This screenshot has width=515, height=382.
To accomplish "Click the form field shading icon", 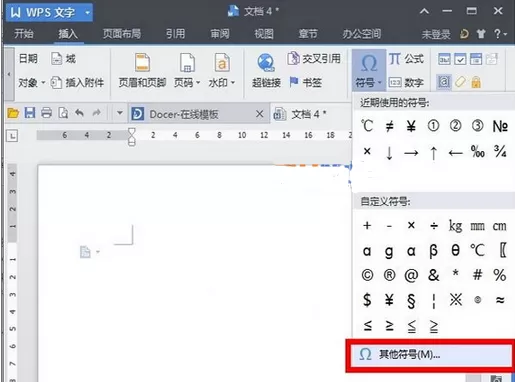I will tap(444, 82).
